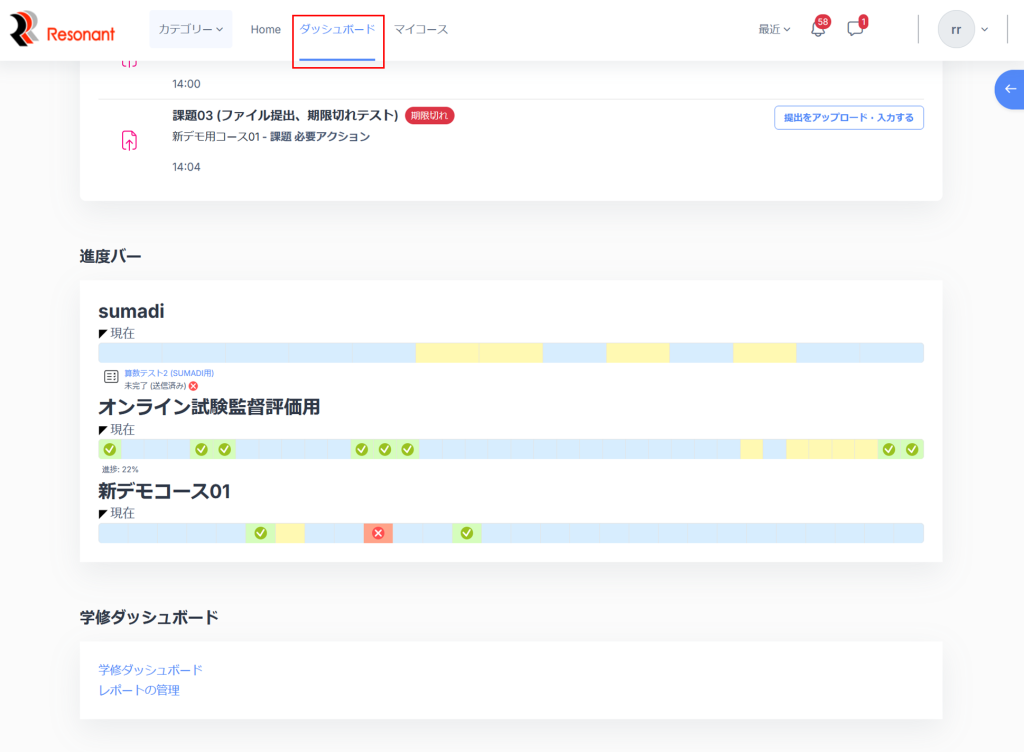The height and width of the screenshot is (752, 1024).
Task: Open the 学修ダッシュボード link
Action: [150, 669]
